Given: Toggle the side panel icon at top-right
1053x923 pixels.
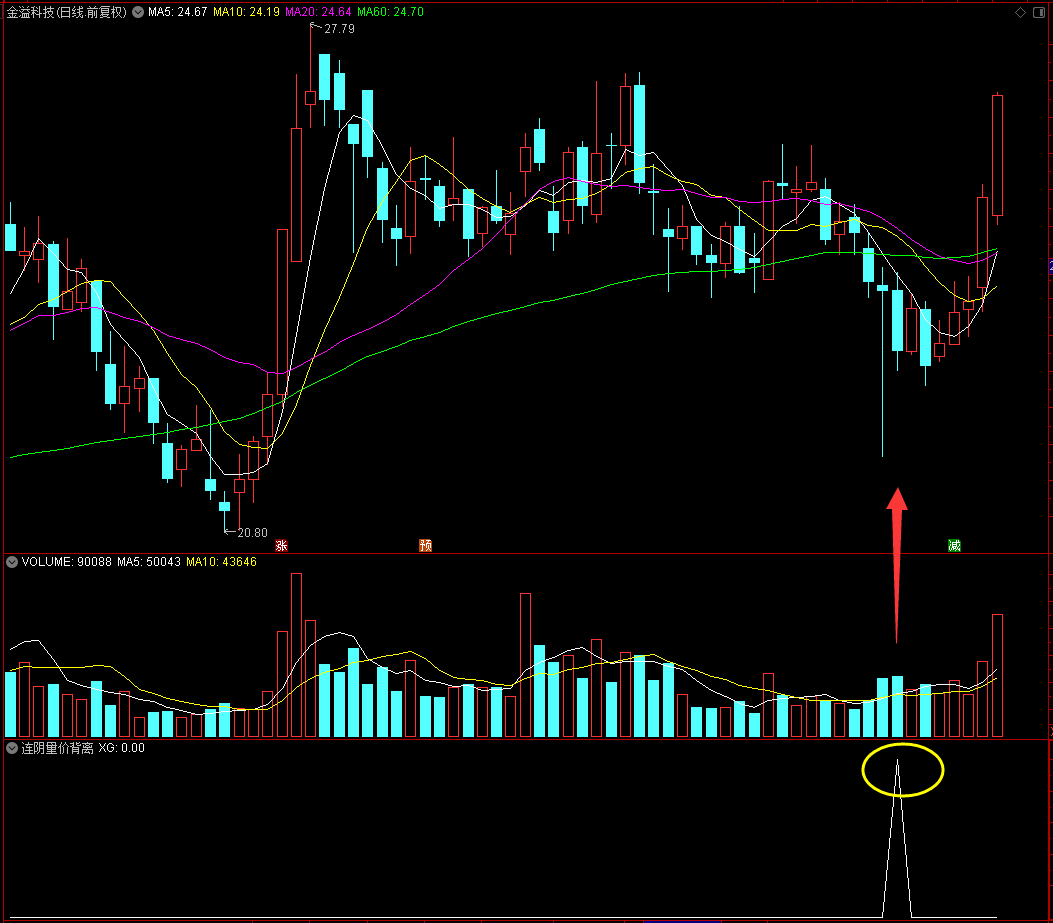Looking at the screenshot, I should [x=1038, y=12].
